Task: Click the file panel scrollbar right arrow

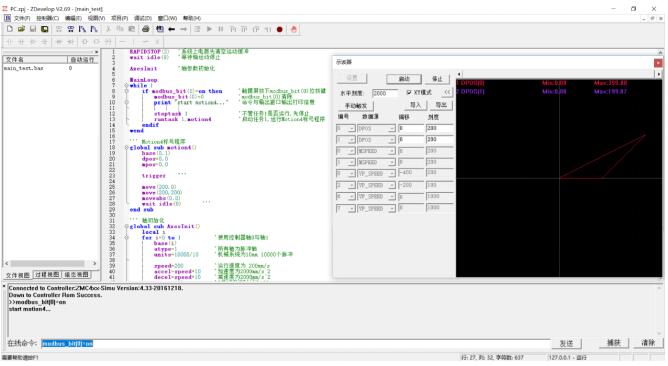Action: click(x=95, y=263)
